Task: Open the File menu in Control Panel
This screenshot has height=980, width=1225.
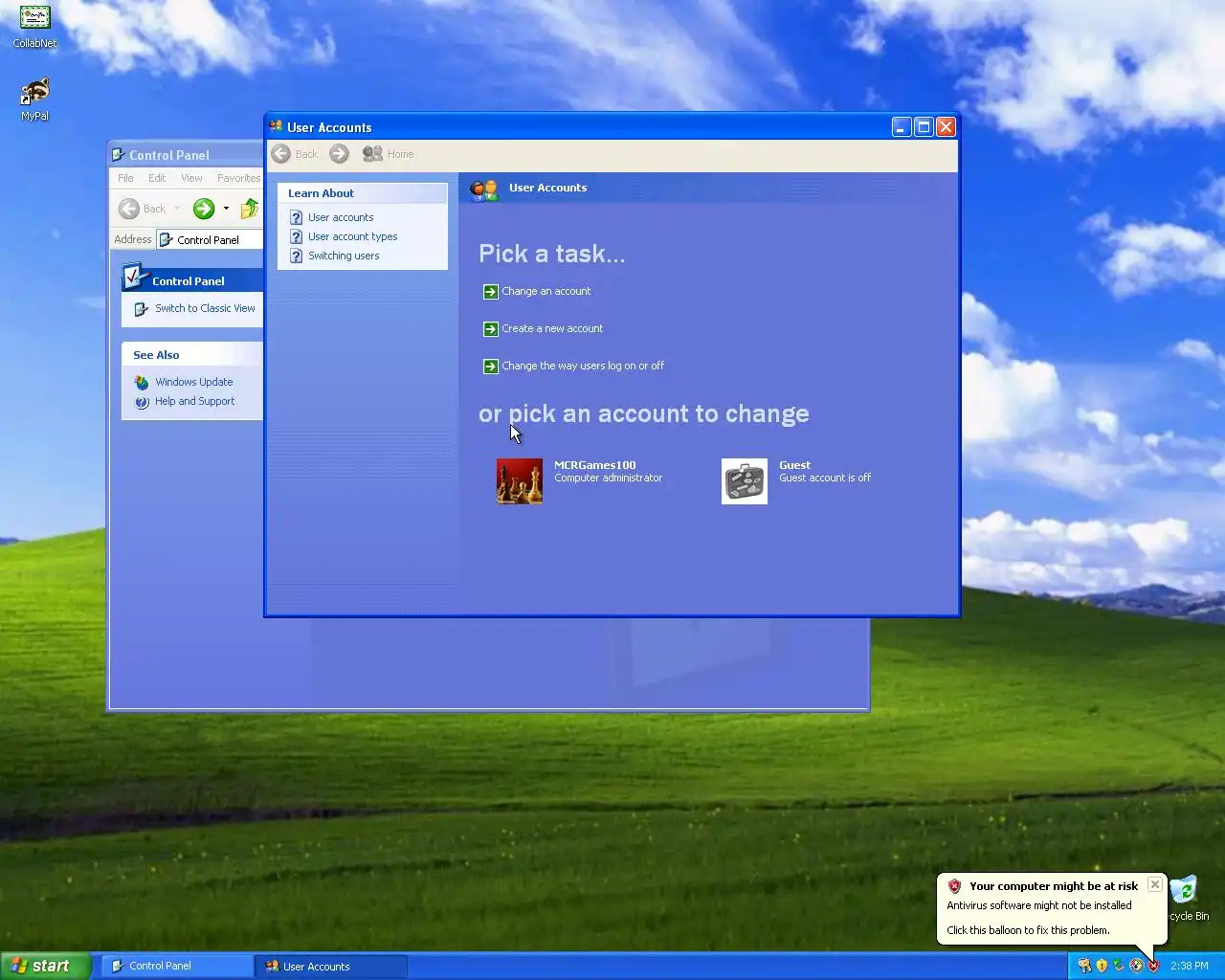Action: click(125, 178)
